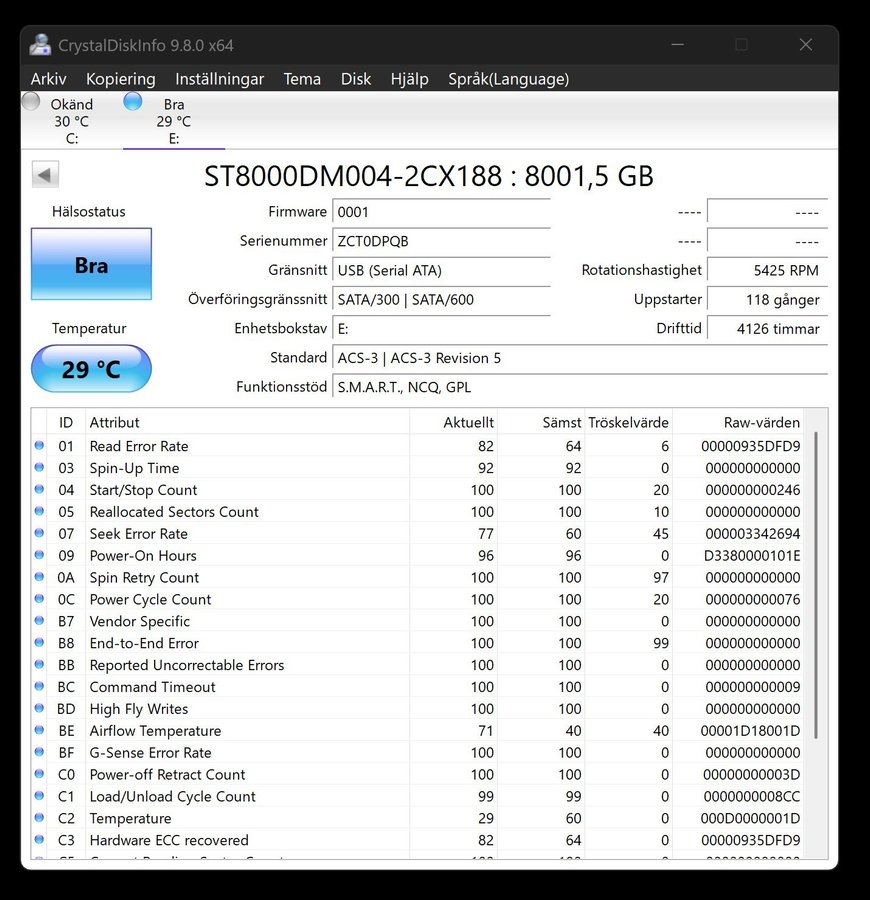Click status dot for Start/Stop Count row
Viewport: 870px width, 900px height.
point(39,489)
